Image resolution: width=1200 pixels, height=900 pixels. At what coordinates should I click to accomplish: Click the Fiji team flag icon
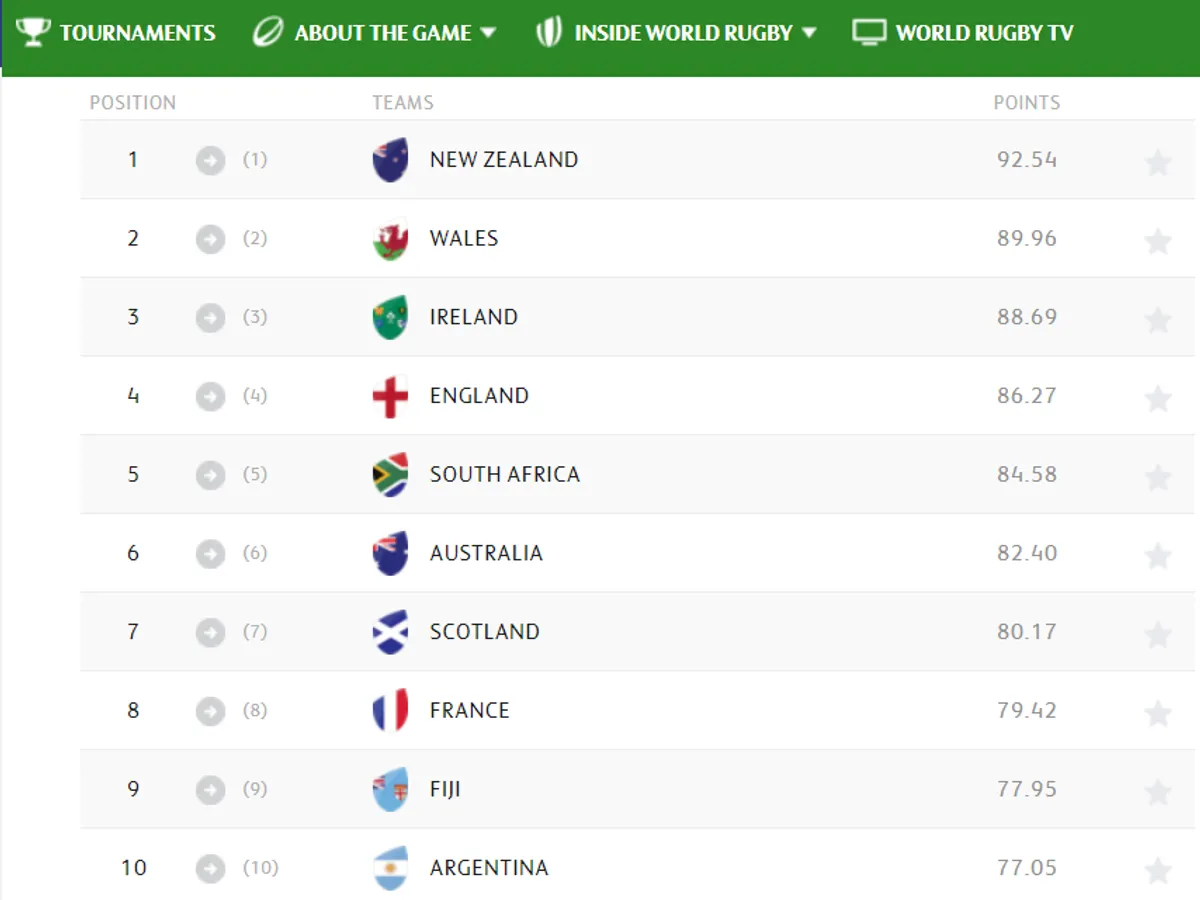[x=390, y=790]
